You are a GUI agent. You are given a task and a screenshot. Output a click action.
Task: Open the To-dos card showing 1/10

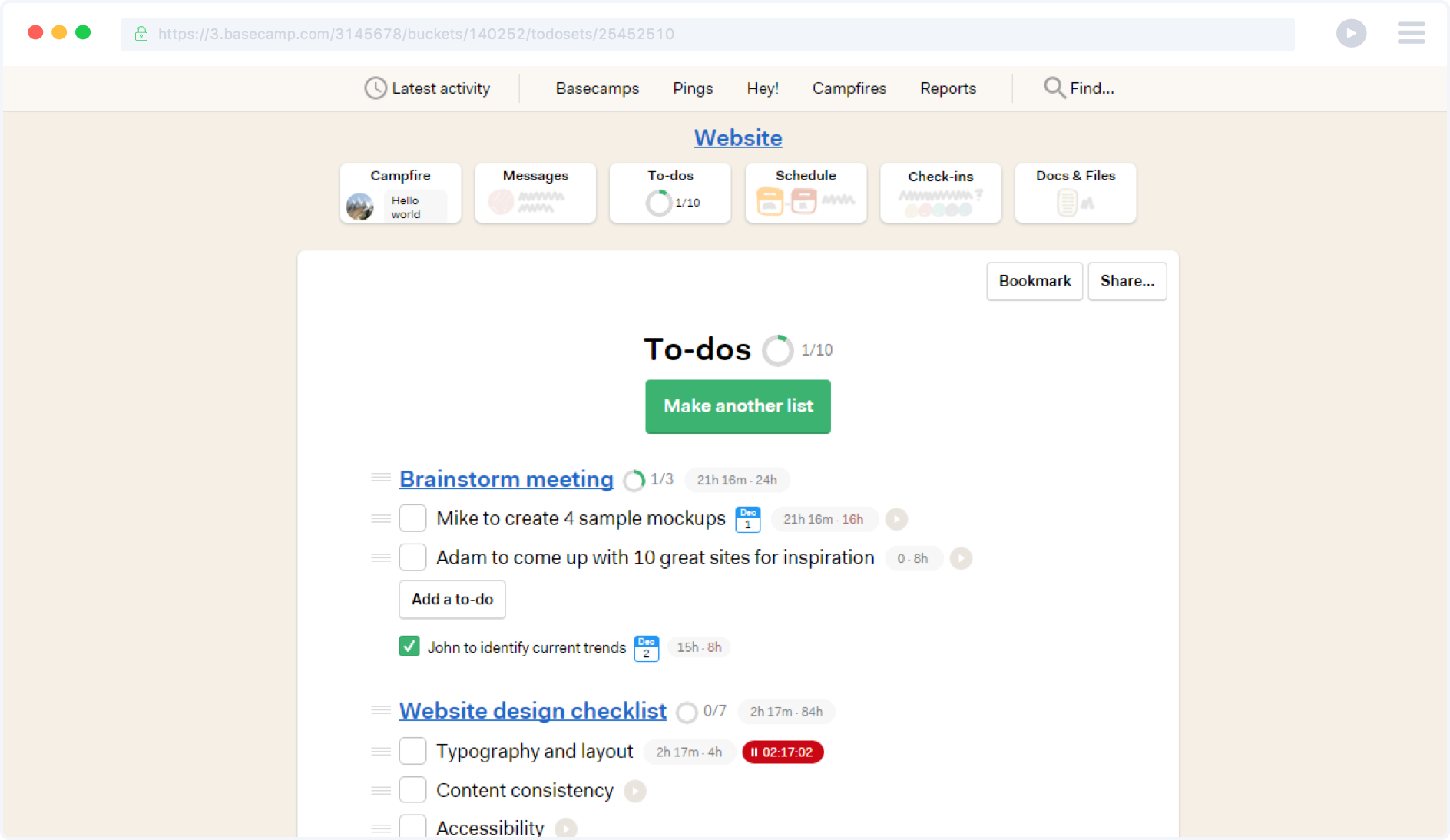coord(670,193)
